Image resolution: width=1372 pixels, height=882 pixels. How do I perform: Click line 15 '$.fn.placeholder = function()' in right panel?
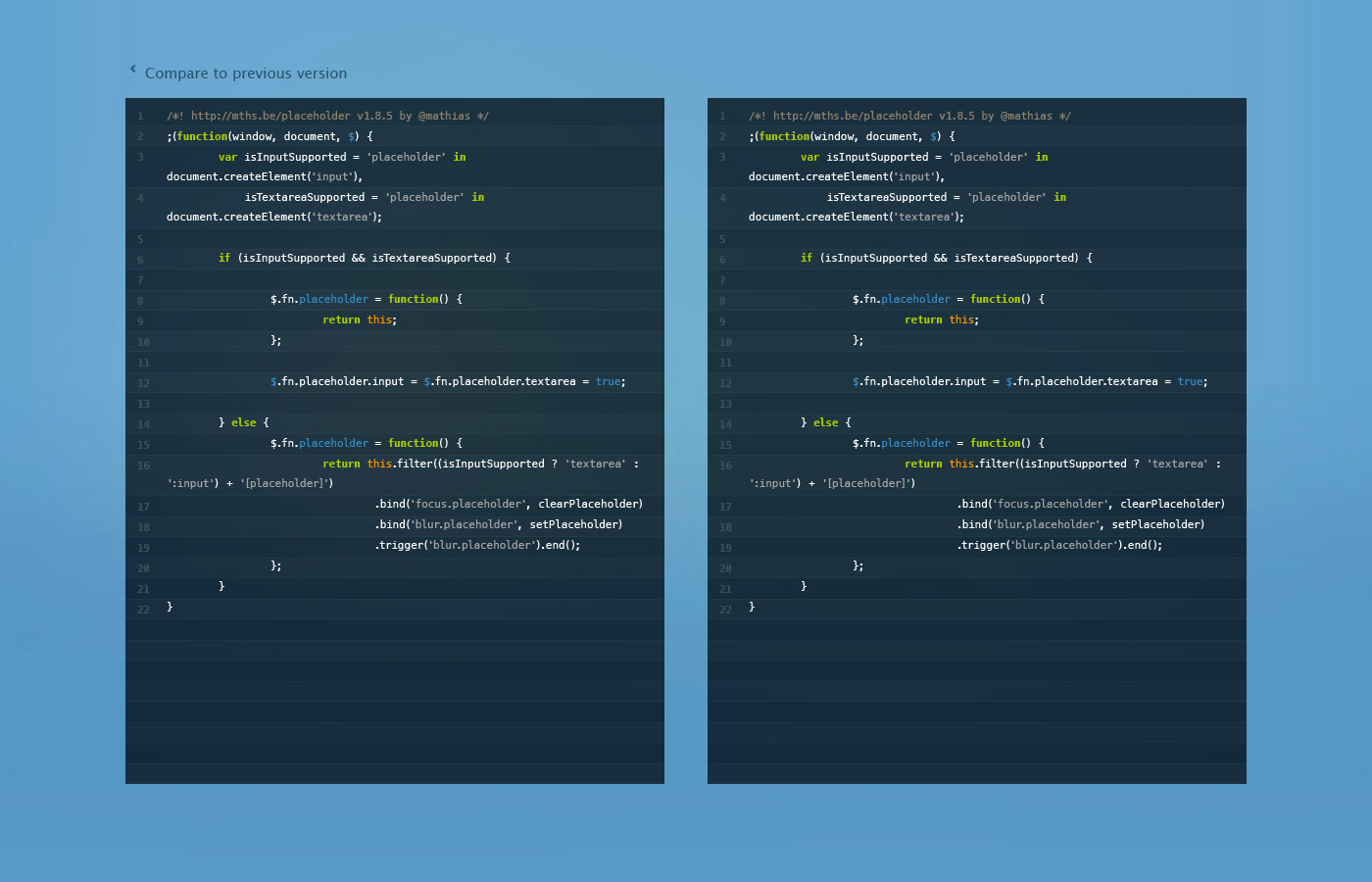click(949, 443)
